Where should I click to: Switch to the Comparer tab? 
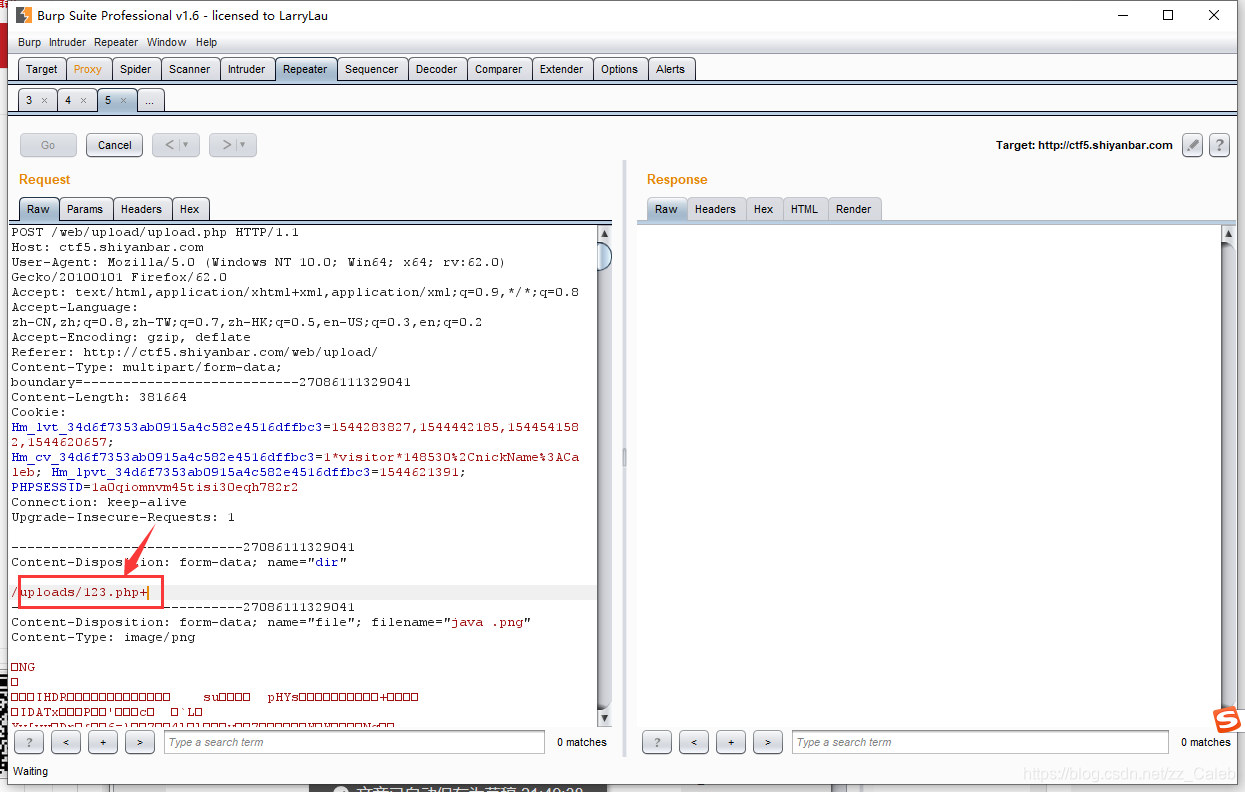point(499,69)
